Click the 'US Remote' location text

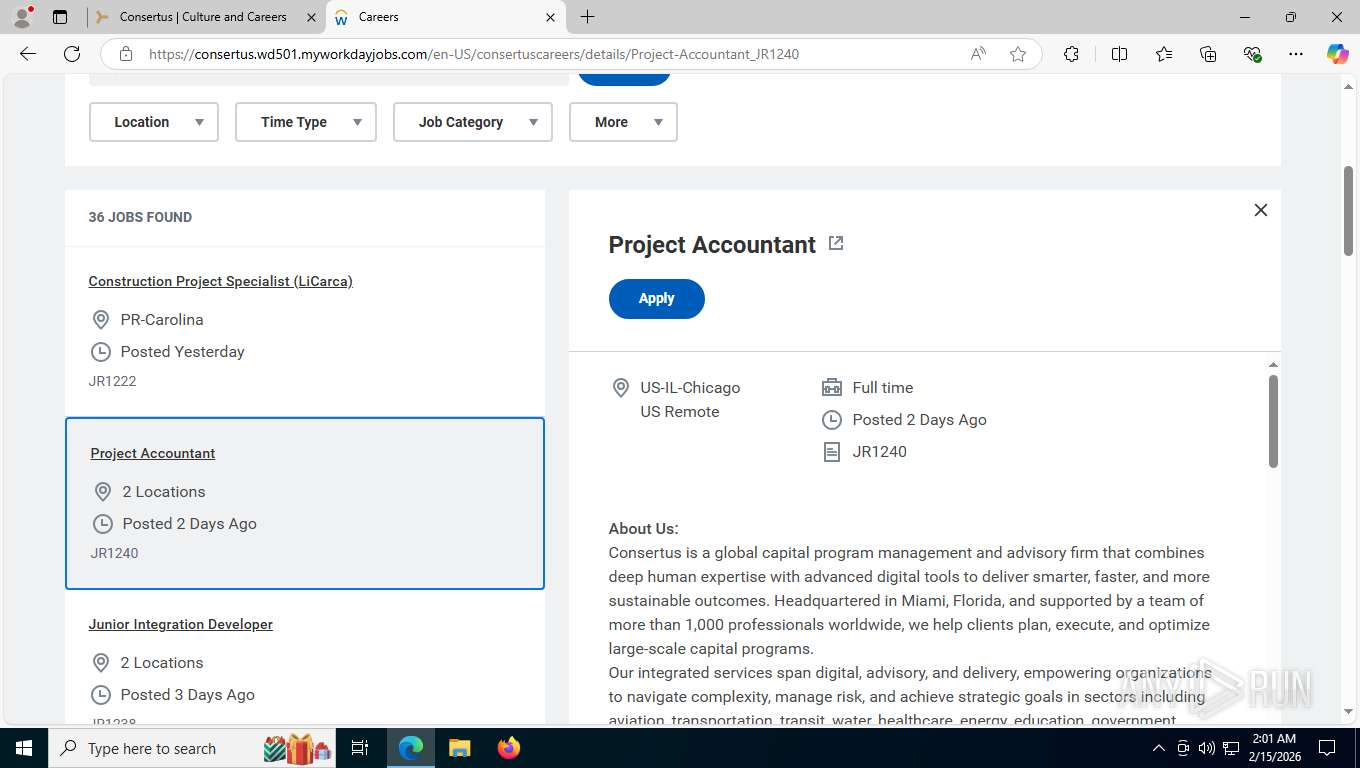pyautogui.click(x=680, y=412)
